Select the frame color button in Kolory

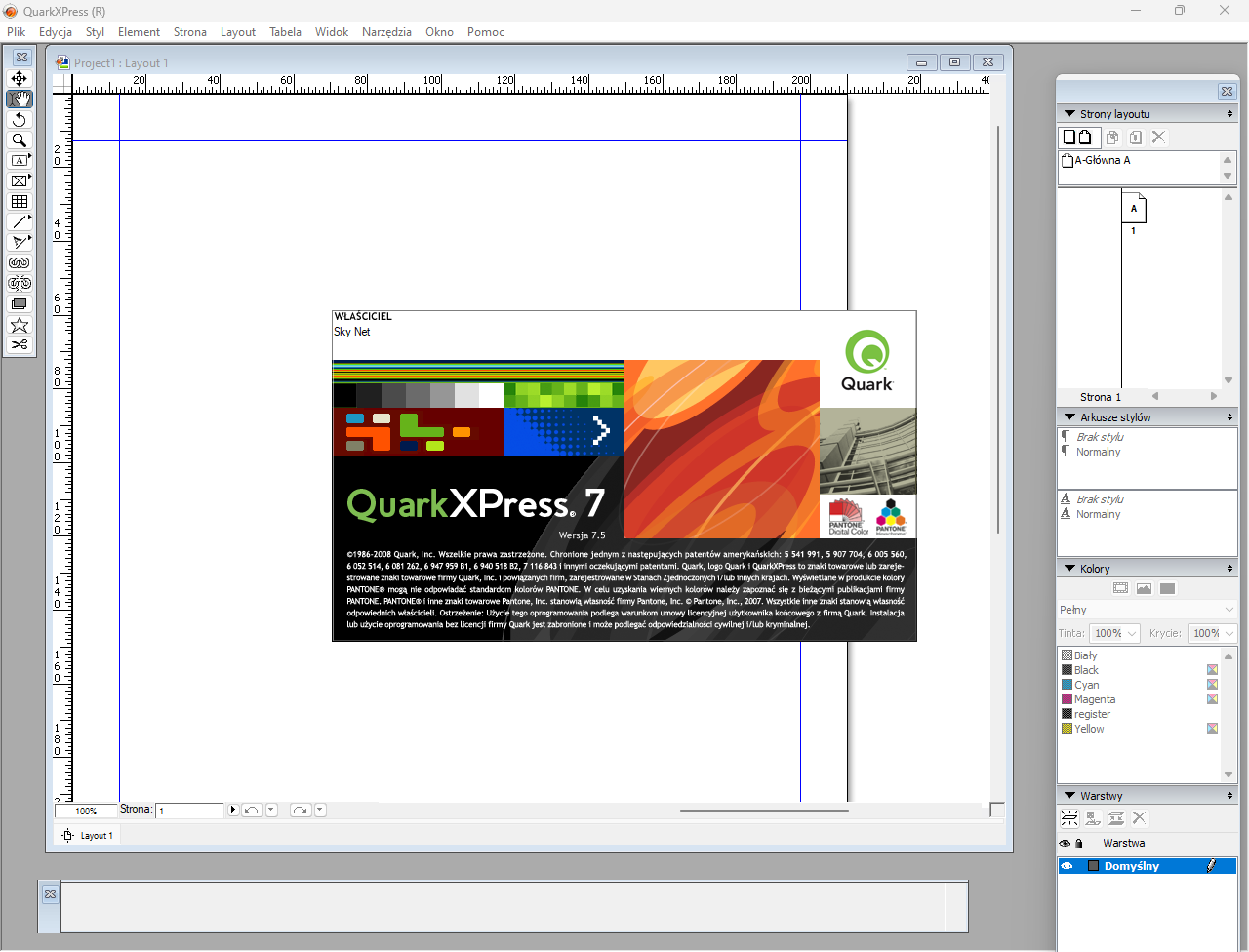pos(1120,588)
